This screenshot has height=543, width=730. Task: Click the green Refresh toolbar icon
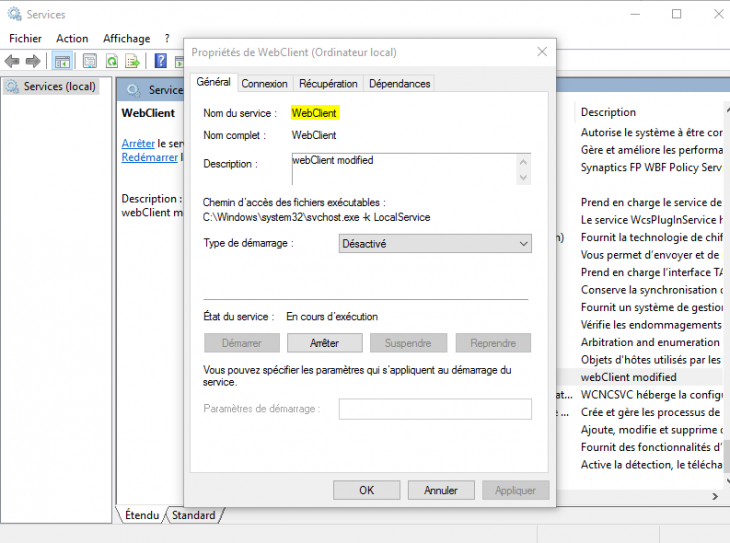coord(112,61)
